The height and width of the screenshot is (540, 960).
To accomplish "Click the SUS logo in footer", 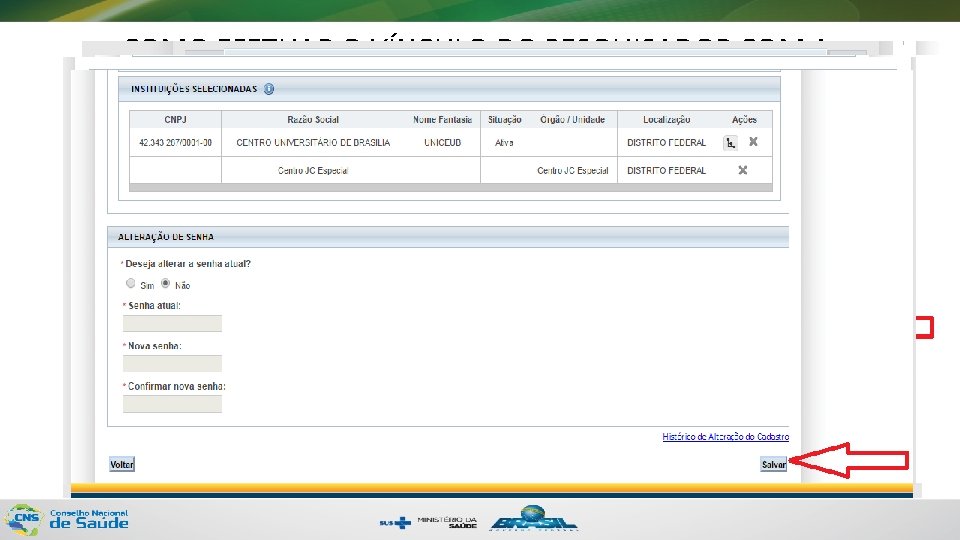I will [395, 523].
